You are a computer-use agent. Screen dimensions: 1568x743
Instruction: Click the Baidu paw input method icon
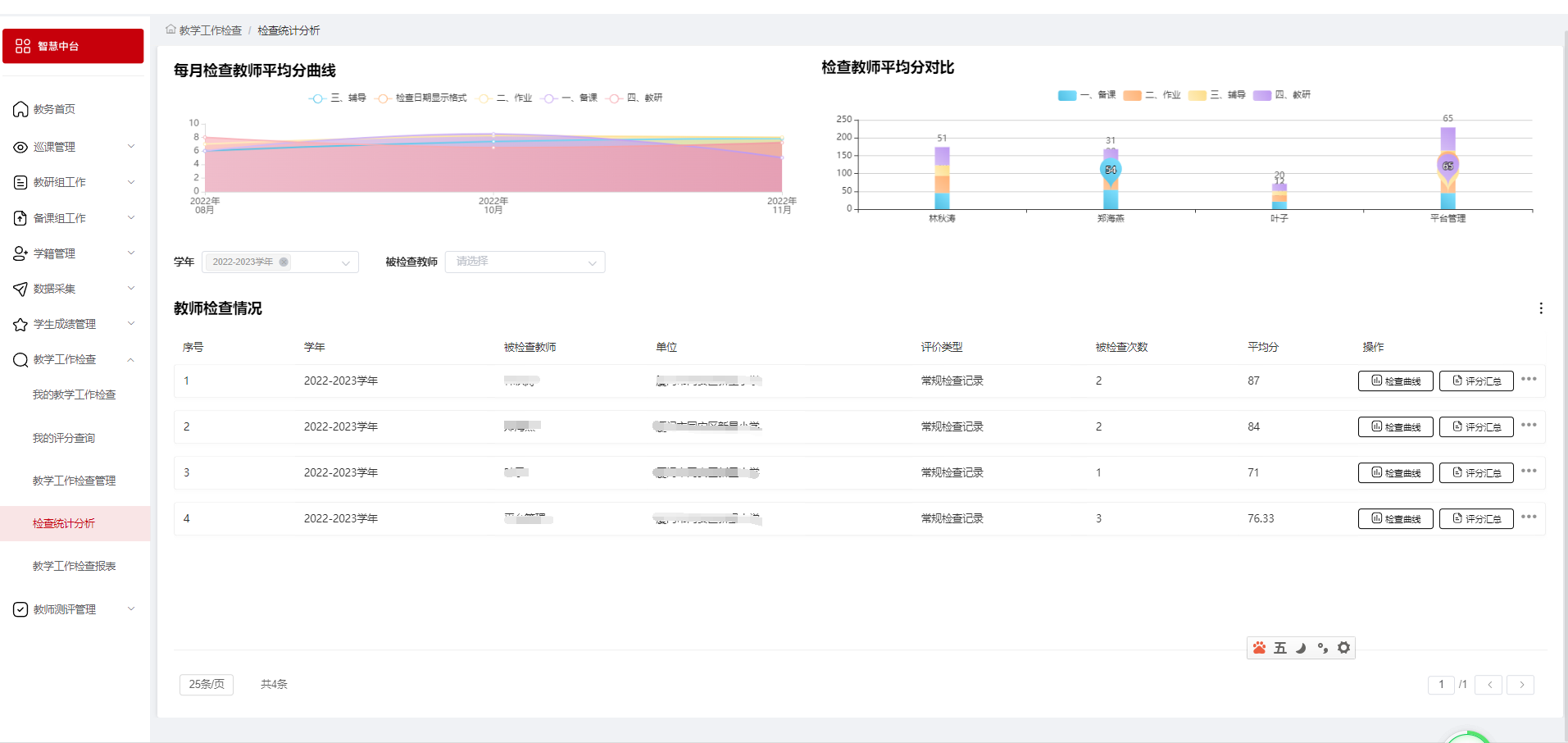1259,648
